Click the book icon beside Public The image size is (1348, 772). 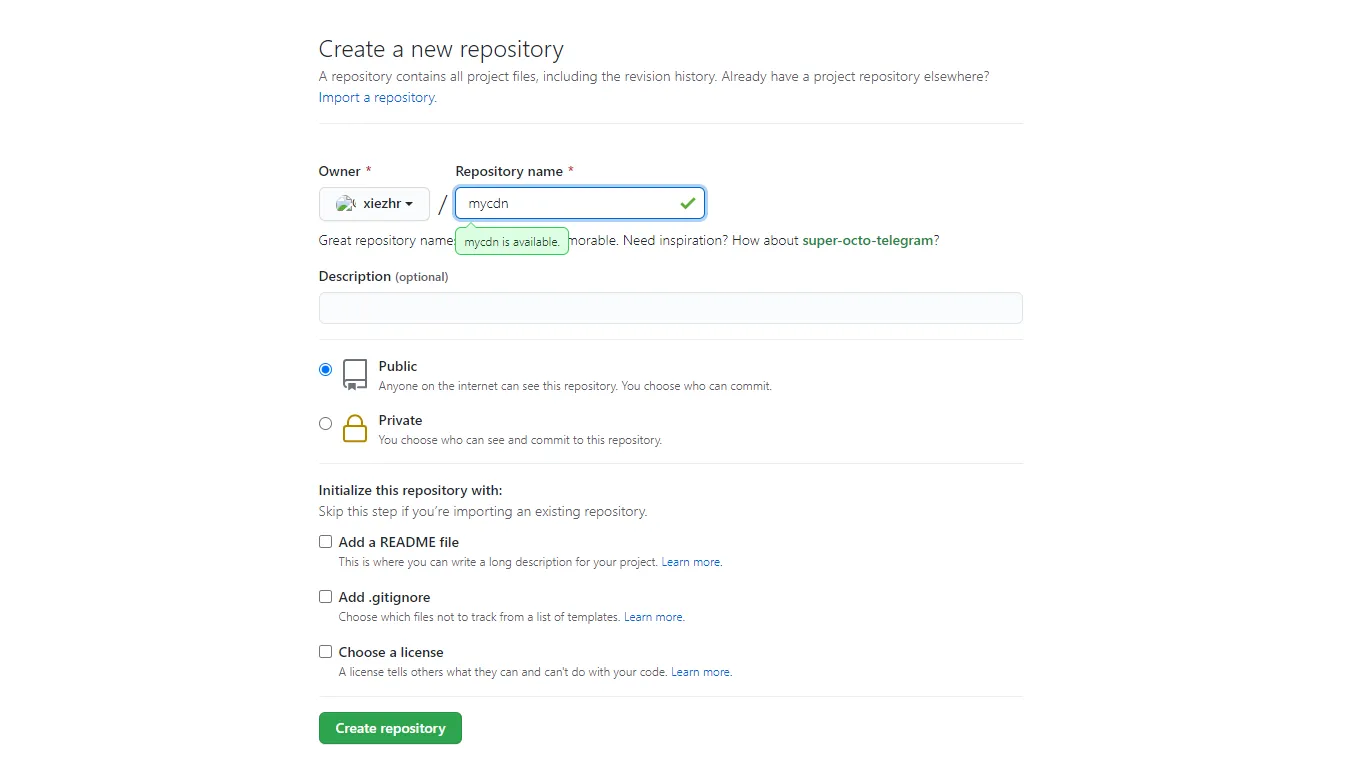tap(354, 374)
